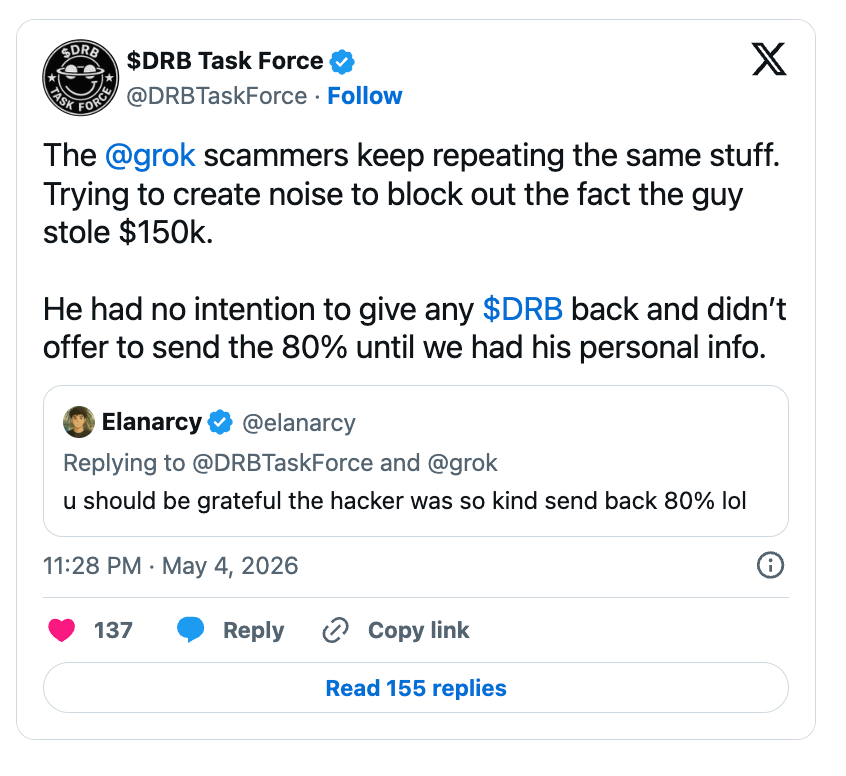This screenshot has height=776, width=846.
Task: Open the @elanarcy handle in quoted tweet
Action: click(x=299, y=423)
